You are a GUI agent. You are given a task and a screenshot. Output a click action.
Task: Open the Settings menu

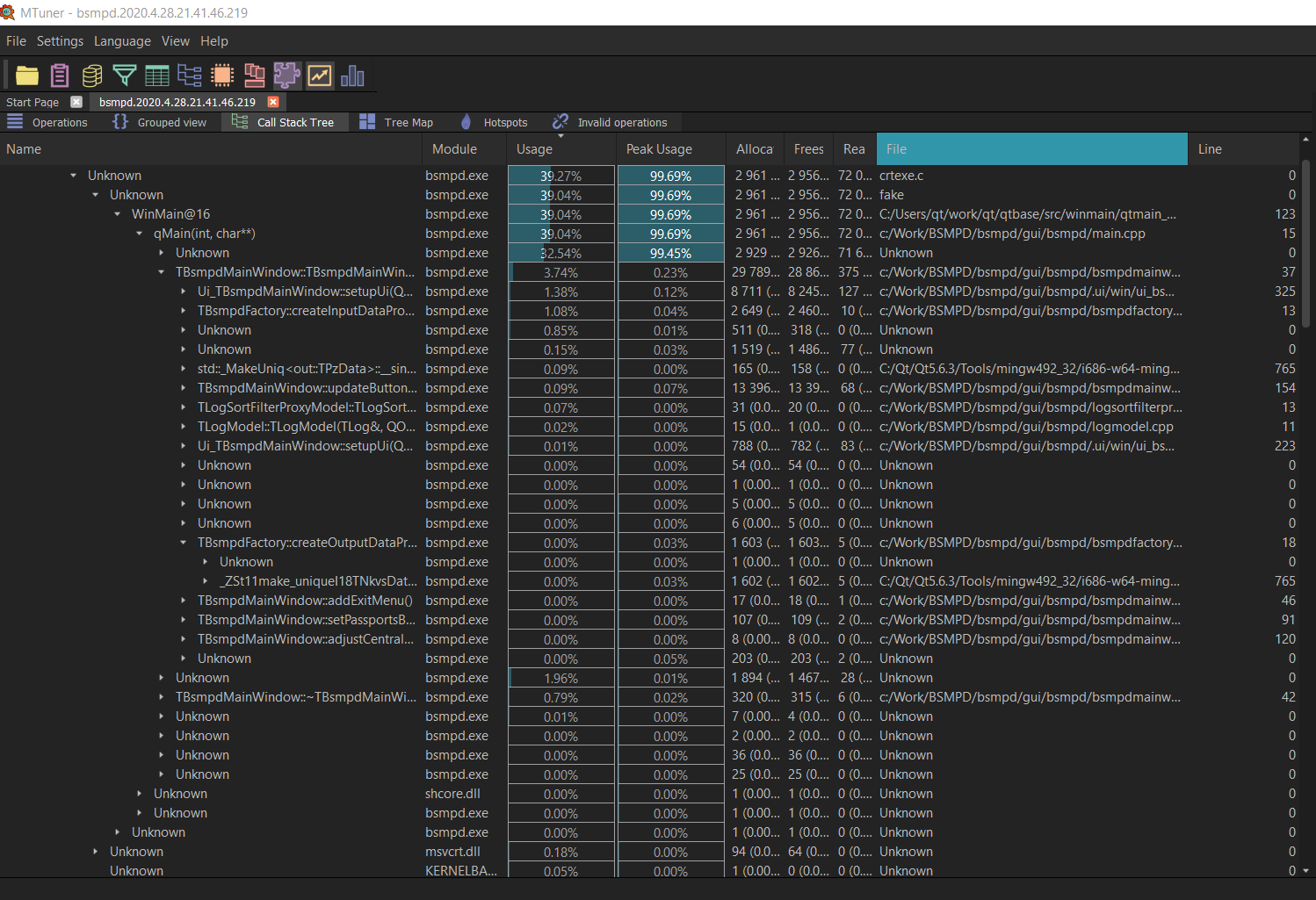point(60,40)
